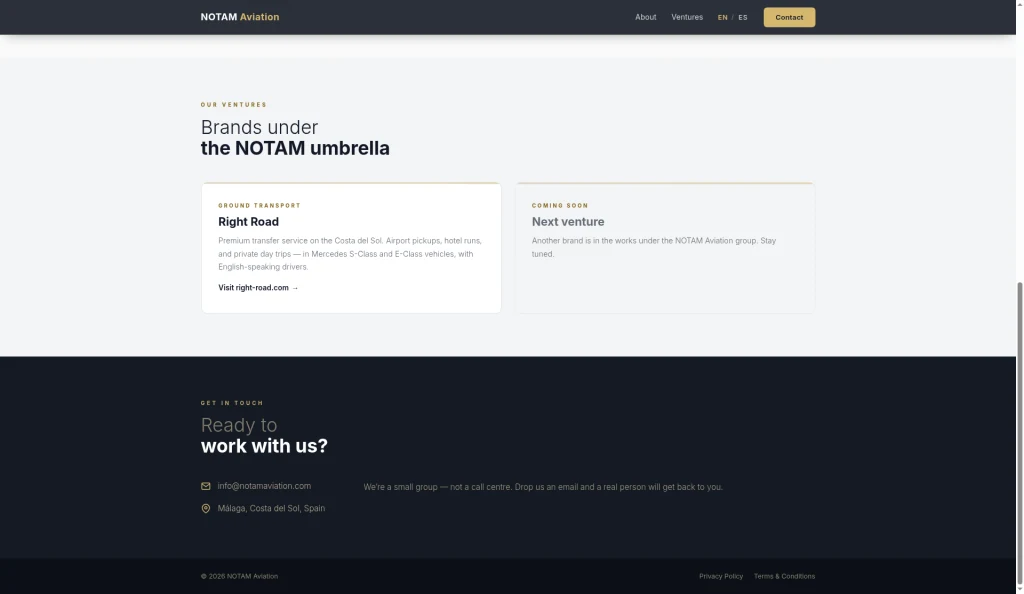Screen dimensions: 1024x594
Task: Switch language to EN
Action: point(722,18)
